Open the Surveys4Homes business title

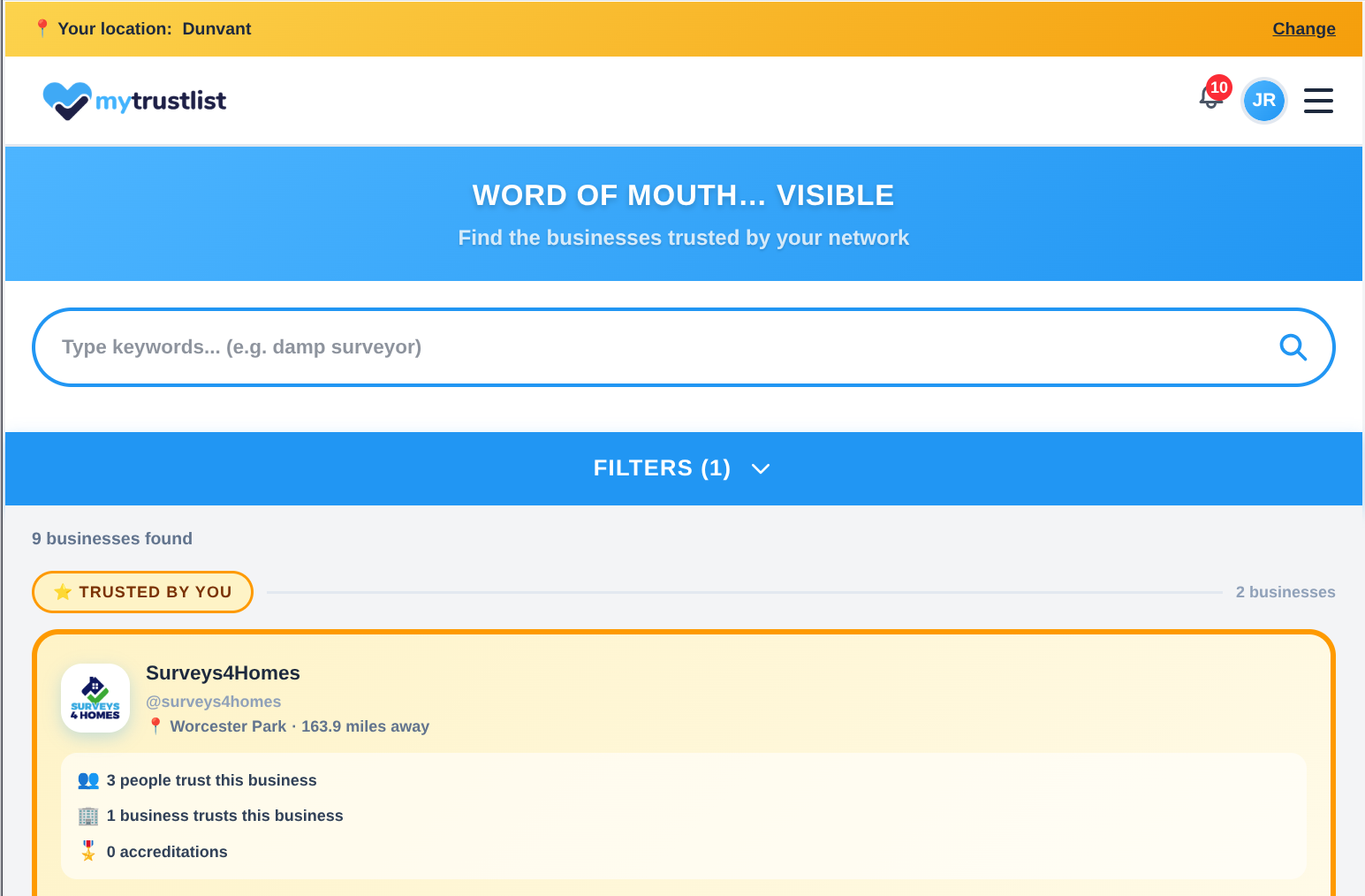(x=223, y=673)
